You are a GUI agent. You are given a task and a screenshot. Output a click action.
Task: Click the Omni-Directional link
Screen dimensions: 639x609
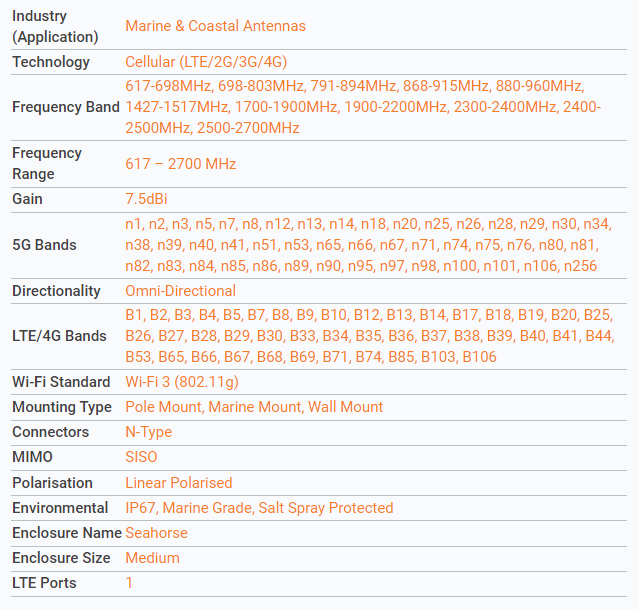(181, 291)
